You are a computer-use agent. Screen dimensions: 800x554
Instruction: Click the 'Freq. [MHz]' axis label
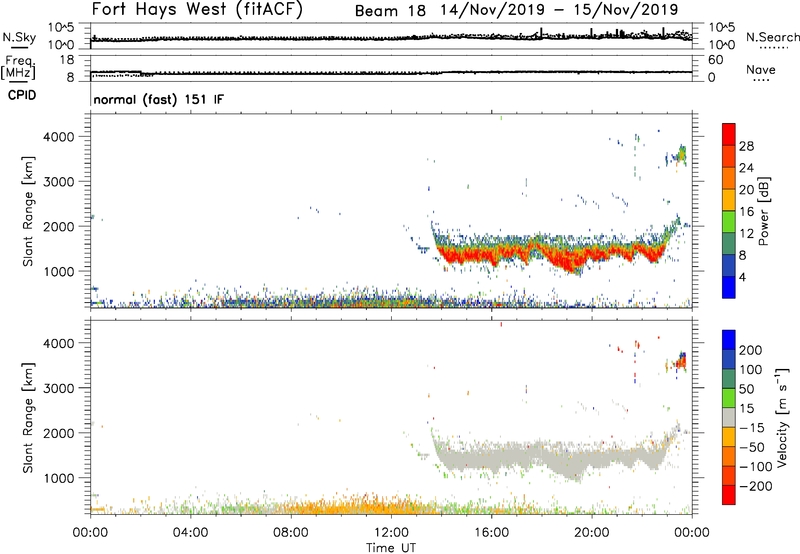click(x=19, y=67)
